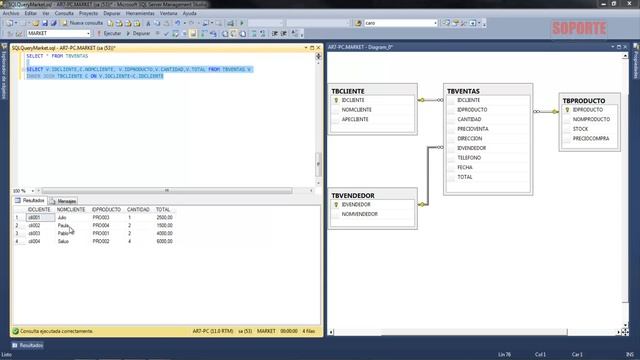
Task: Comment out the selected lines
Action: tap(254, 33)
